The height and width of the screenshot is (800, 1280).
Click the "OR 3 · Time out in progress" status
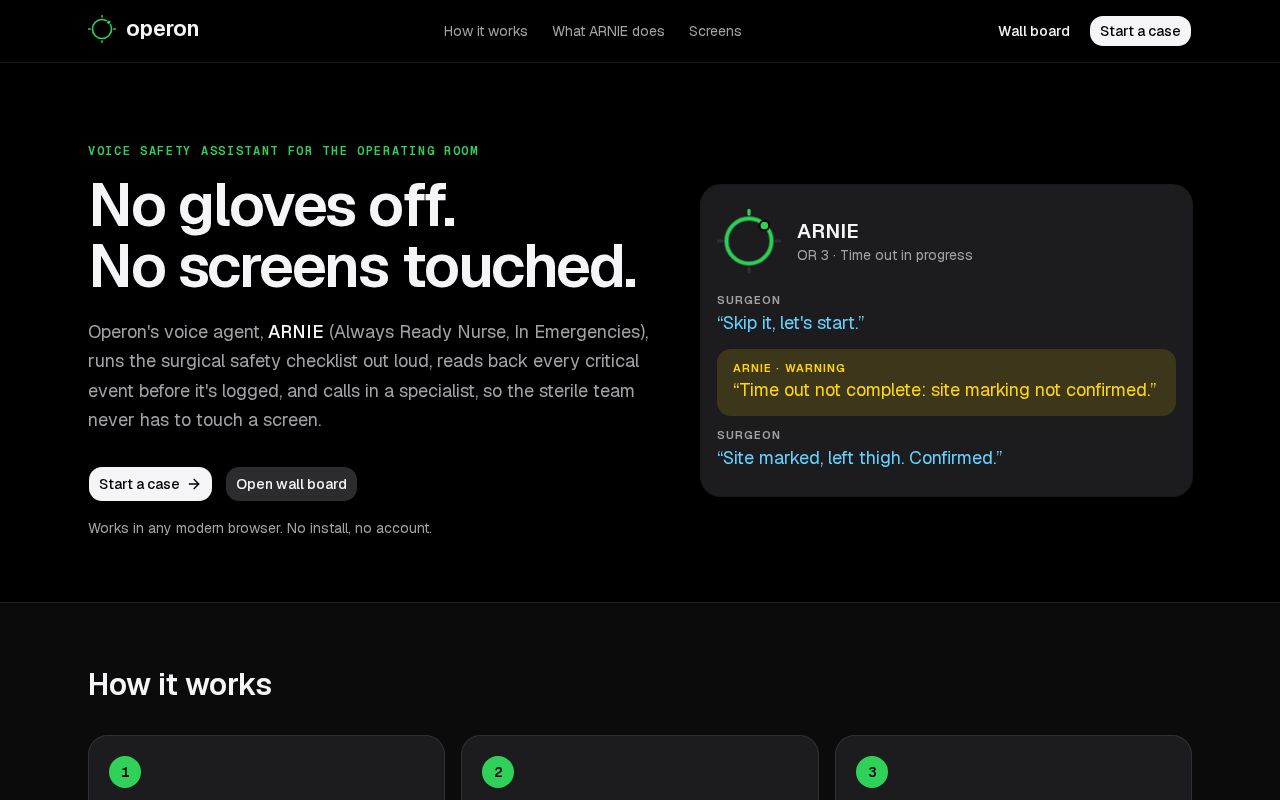point(884,255)
